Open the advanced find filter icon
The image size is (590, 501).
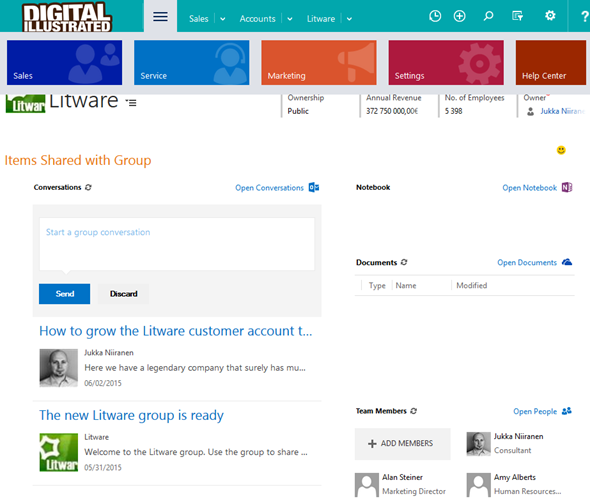(518, 16)
